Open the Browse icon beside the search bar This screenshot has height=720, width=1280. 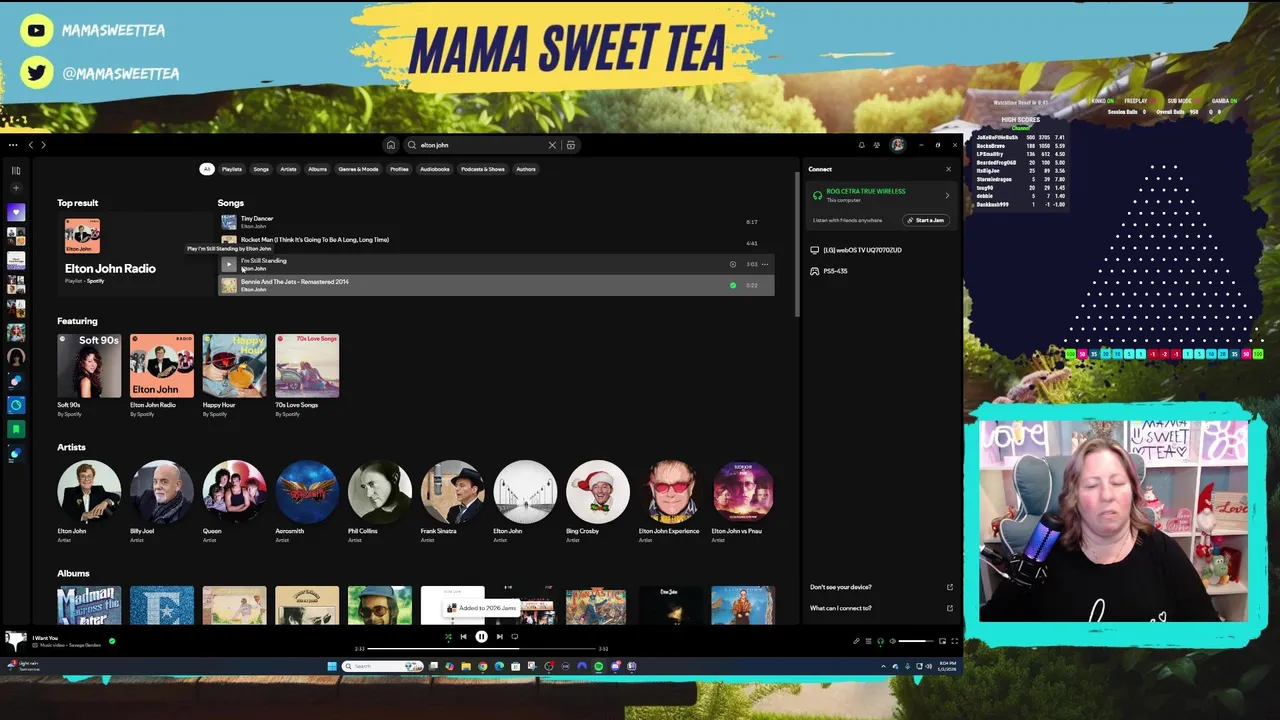pyautogui.click(x=571, y=145)
